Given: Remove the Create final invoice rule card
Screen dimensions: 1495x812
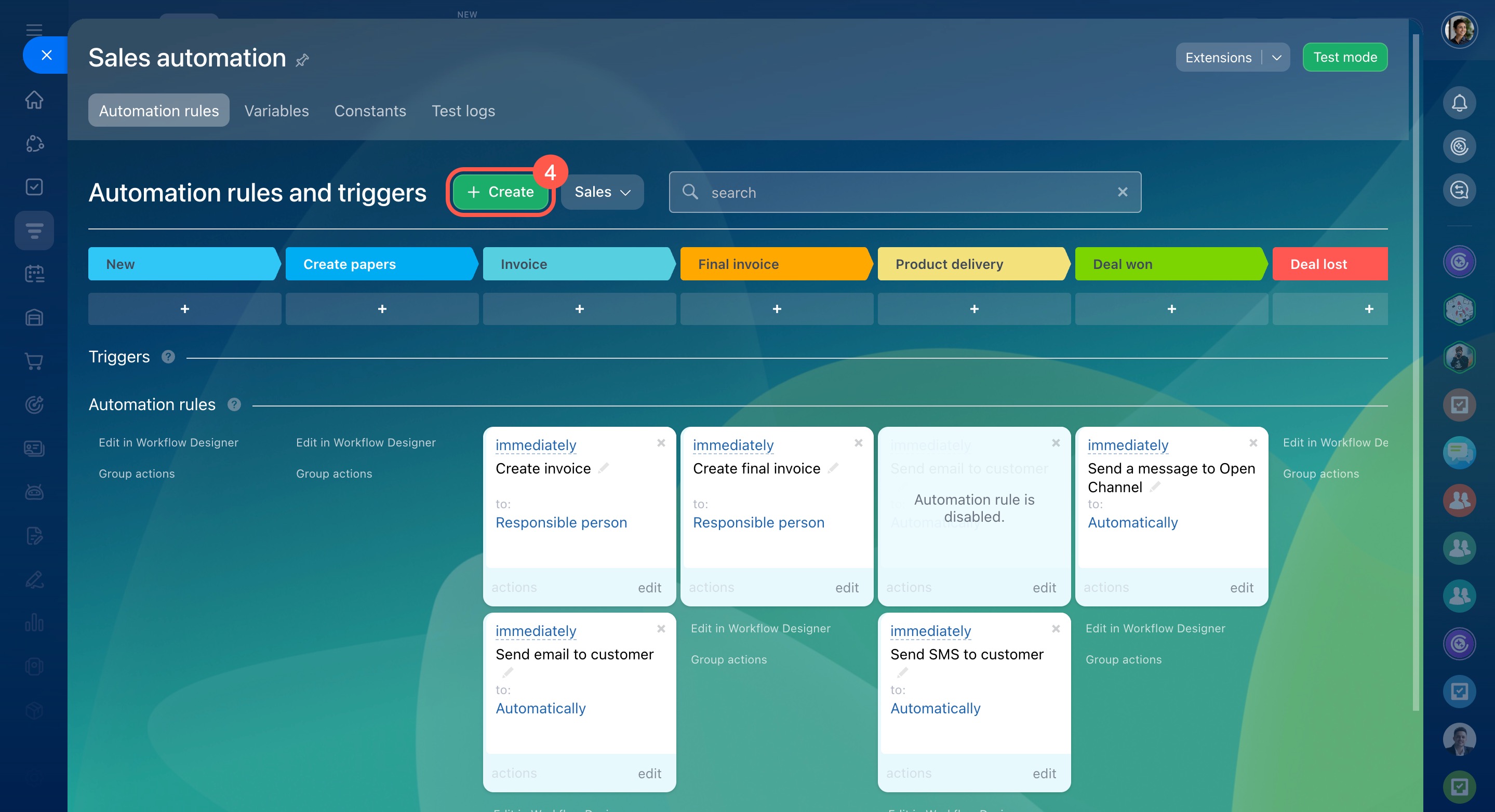Looking at the screenshot, I should 858,443.
